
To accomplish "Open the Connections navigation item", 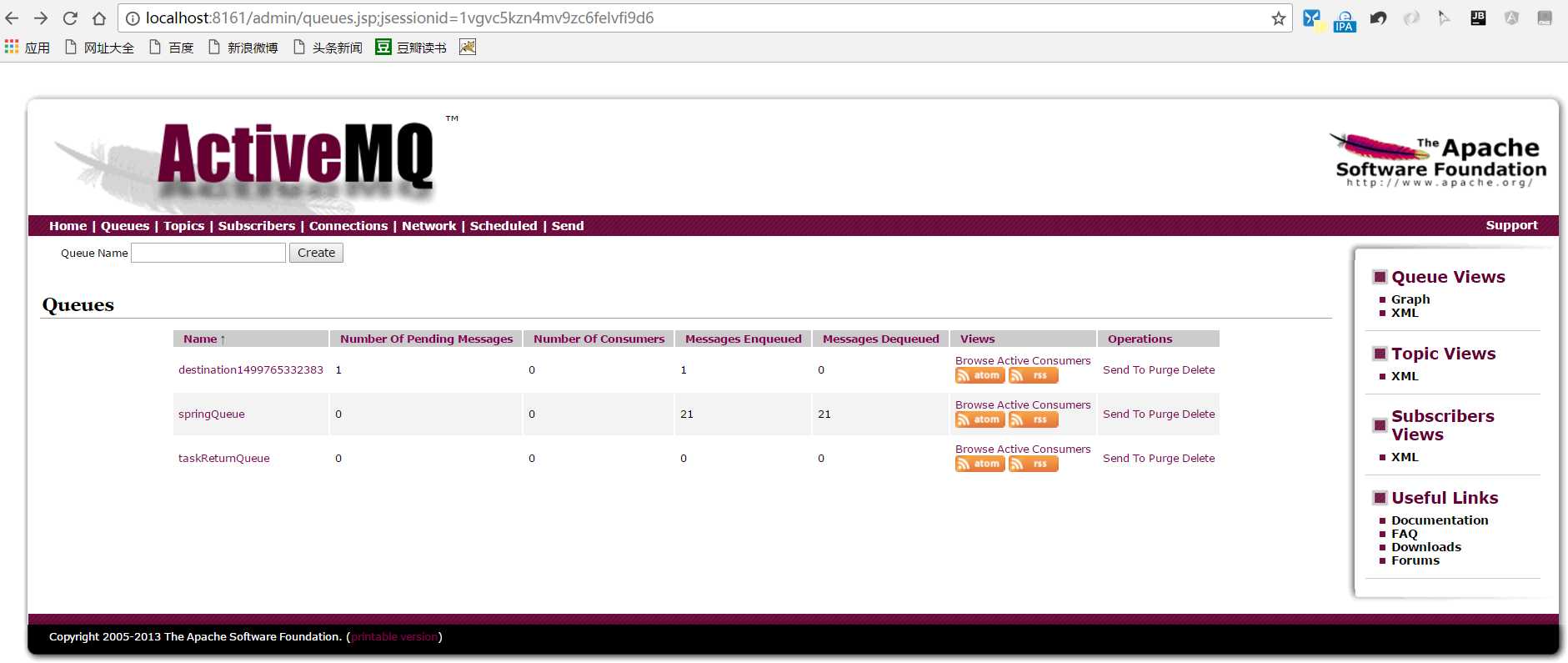I will (x=348, y=226).
